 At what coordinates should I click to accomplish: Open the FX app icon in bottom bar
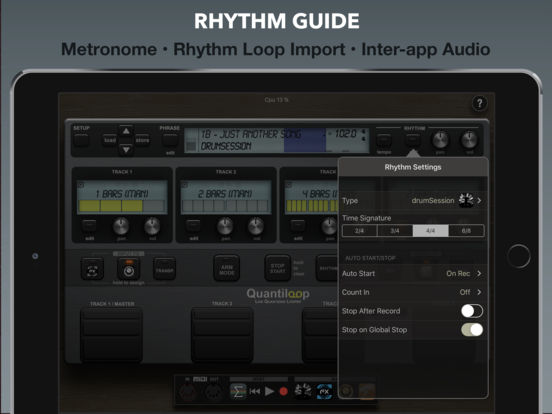324,391
